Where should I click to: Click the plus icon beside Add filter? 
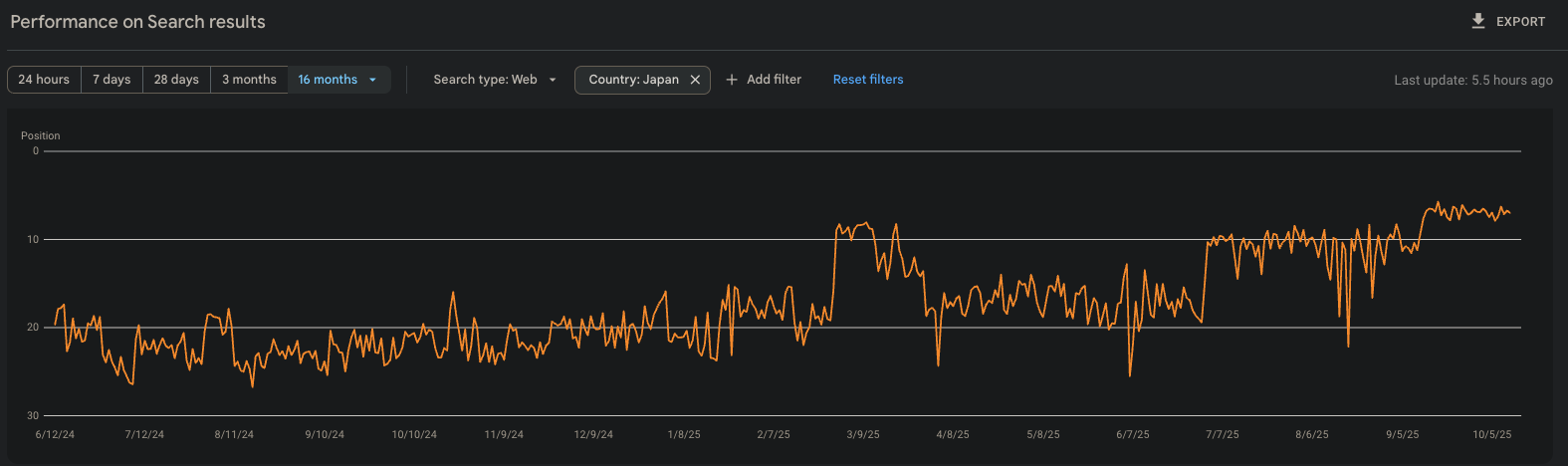pyautogui.click(x=732, y=80)
